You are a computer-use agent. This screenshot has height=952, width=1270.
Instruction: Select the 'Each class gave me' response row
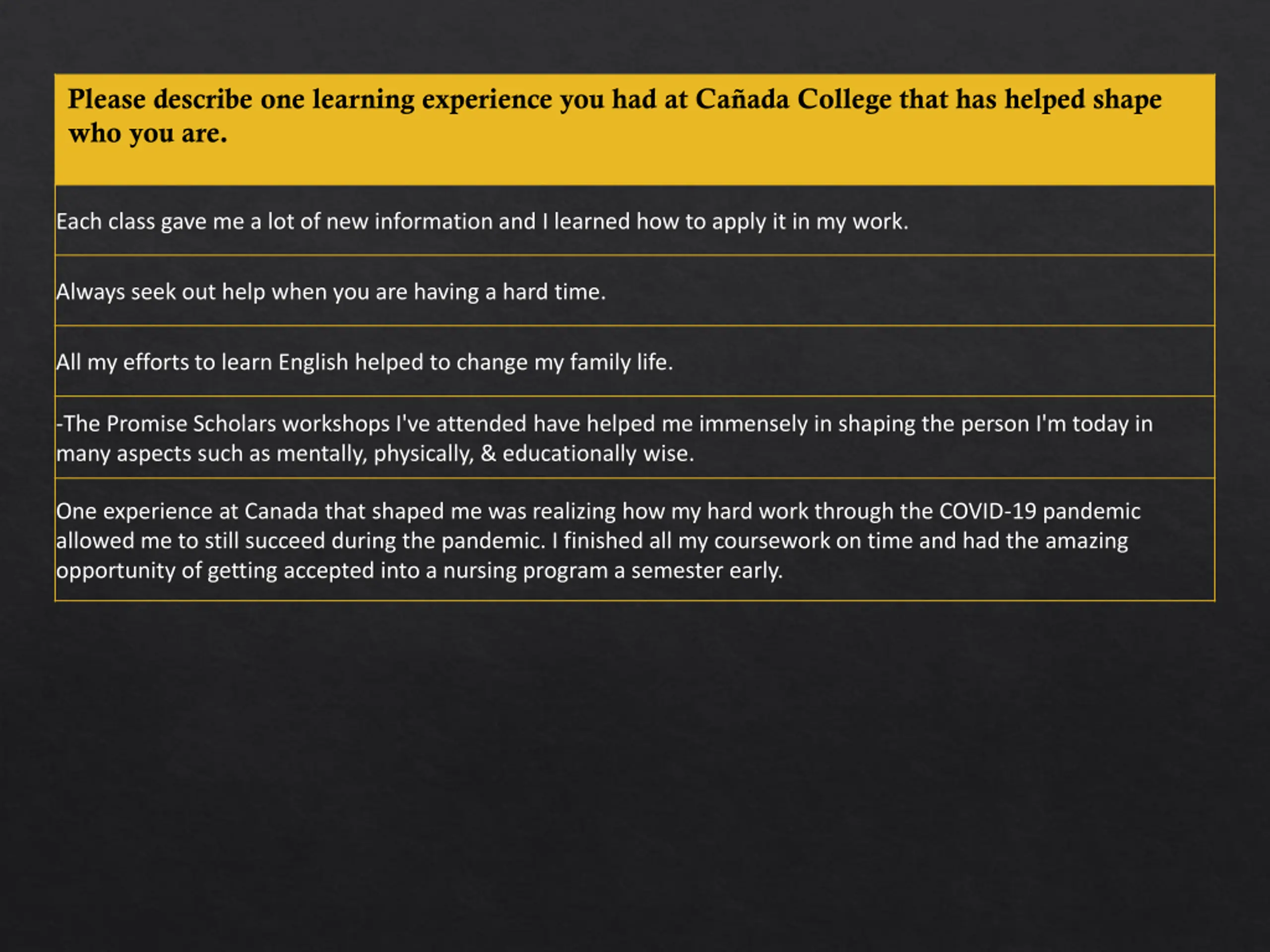coord(635,220)
